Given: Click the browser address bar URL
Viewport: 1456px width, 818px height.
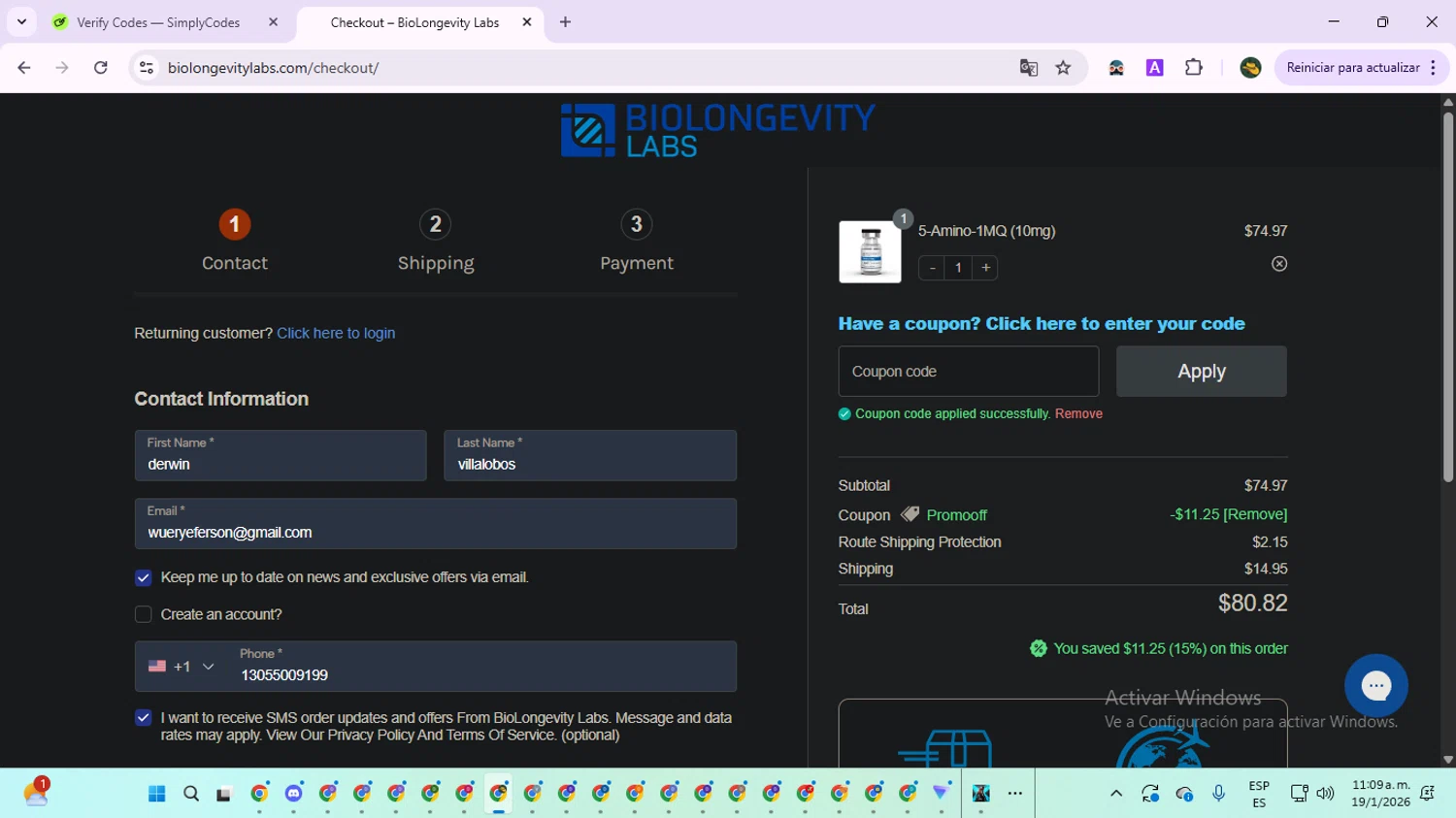Looking at the screenshot, I should click(273, 68).
